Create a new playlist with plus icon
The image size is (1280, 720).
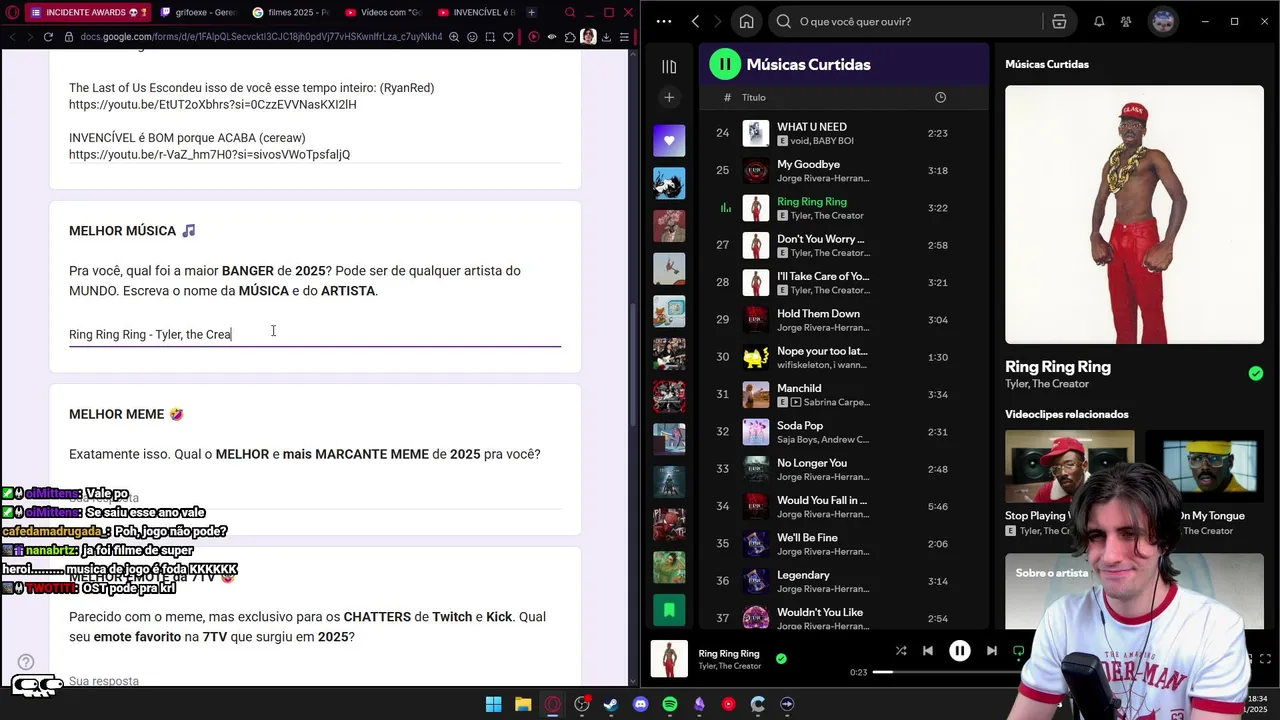coord(669,97)
